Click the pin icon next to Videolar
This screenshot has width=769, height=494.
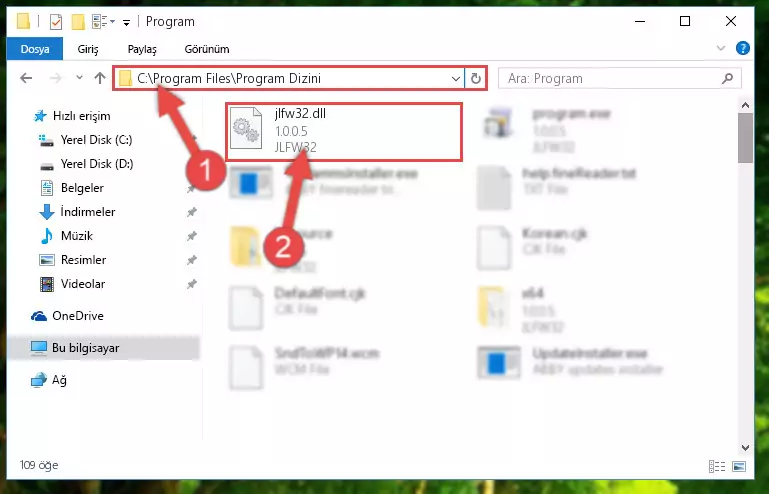tap(191, 284)
